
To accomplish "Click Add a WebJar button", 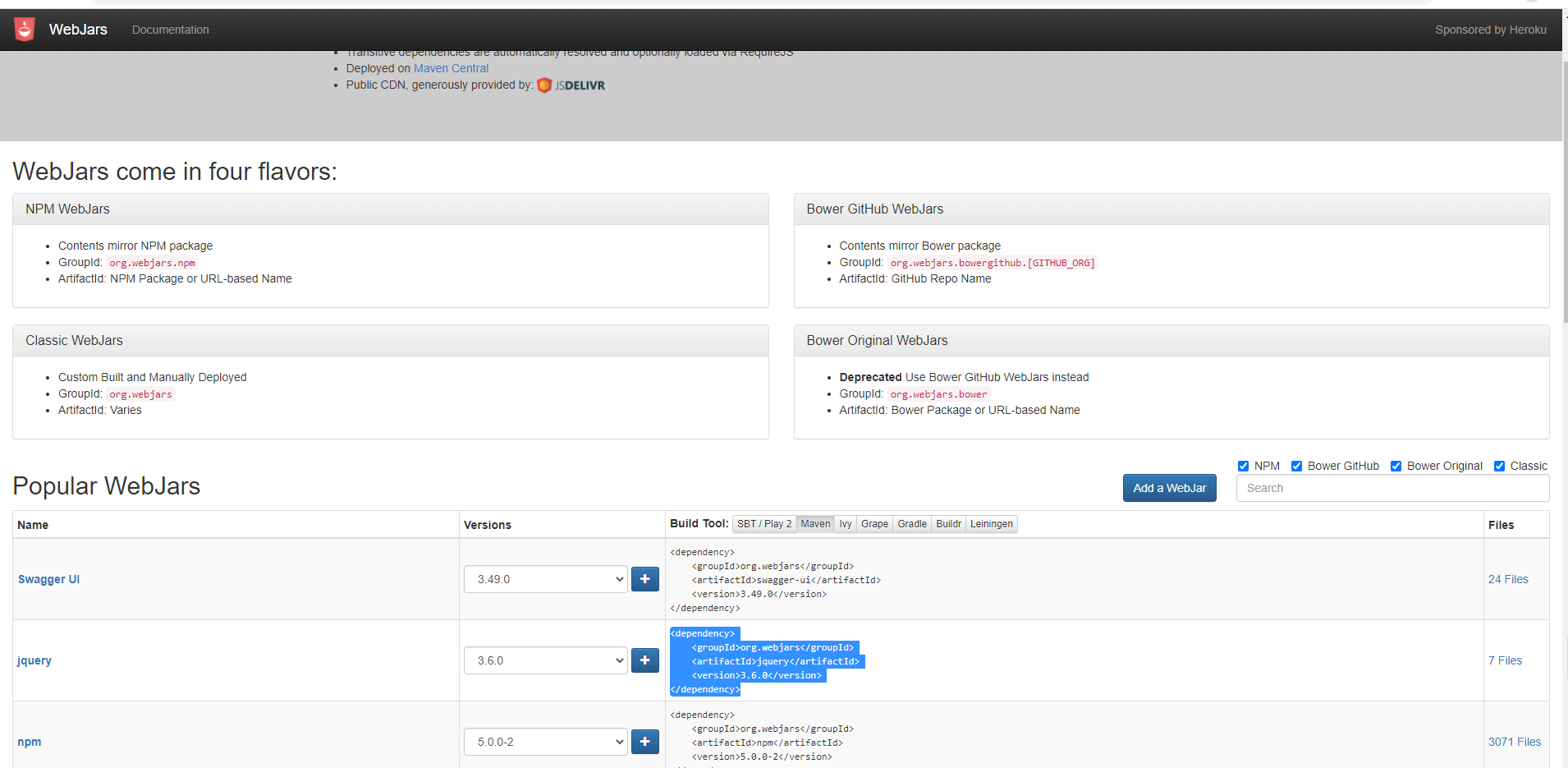I will (x=1170, y=488).
